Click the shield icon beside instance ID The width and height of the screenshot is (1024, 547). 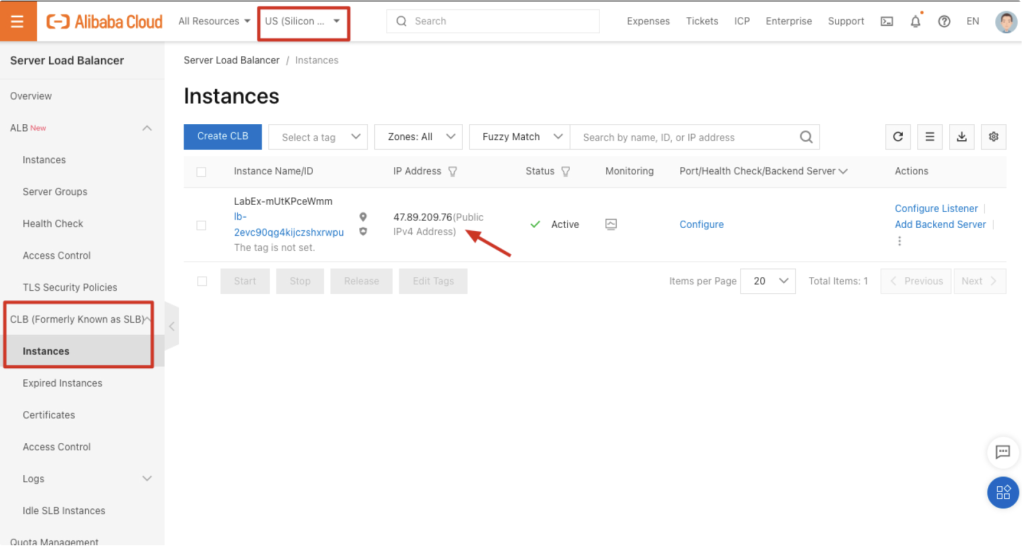coord(363,232)
